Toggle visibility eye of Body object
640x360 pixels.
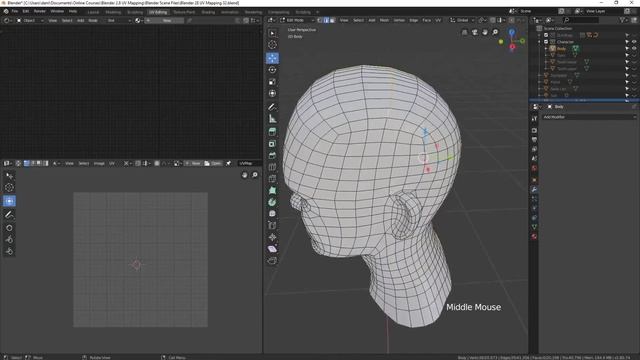pyautogui.click(x=634, y=49)
